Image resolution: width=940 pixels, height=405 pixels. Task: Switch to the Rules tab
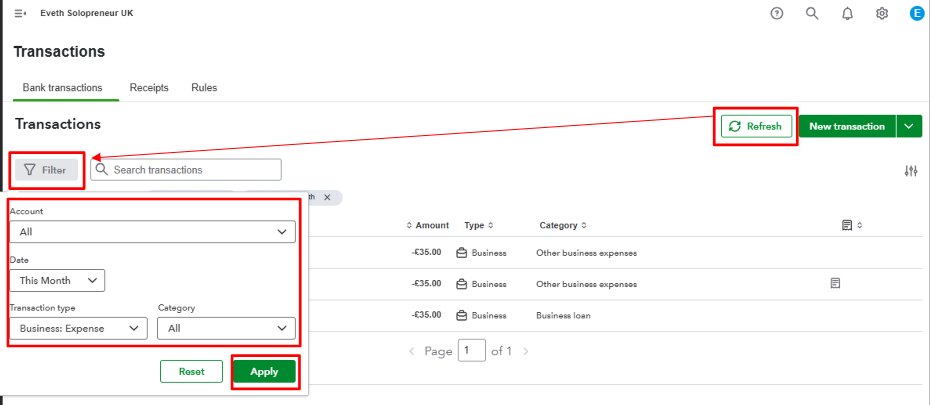coord(204,88)
